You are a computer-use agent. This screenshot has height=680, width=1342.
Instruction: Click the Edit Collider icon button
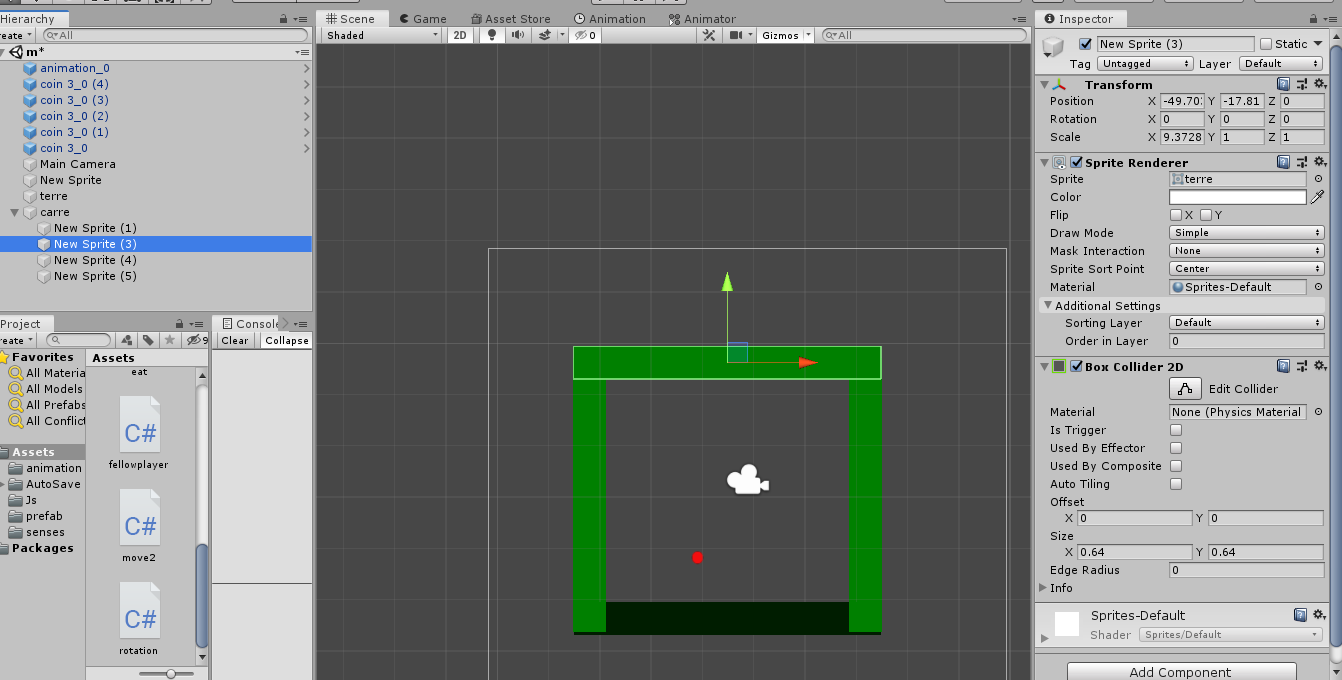click(1185, 389)
